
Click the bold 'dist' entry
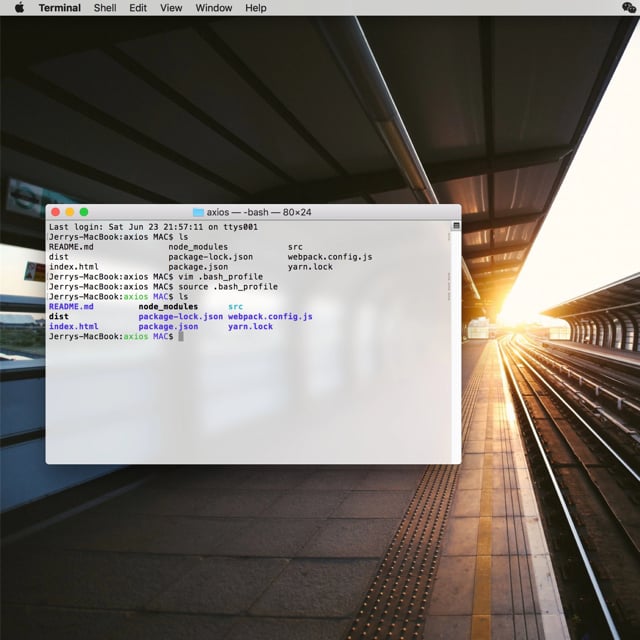58,316
